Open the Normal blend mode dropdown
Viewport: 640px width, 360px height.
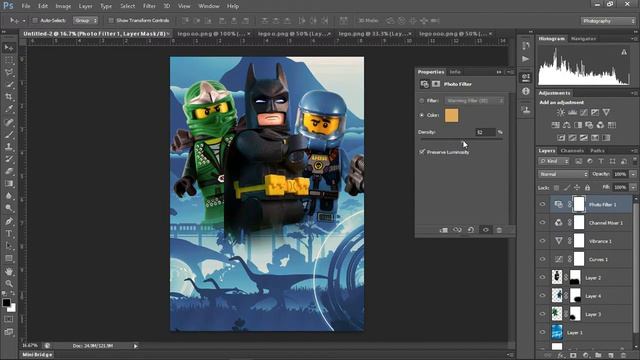[563, 174]
